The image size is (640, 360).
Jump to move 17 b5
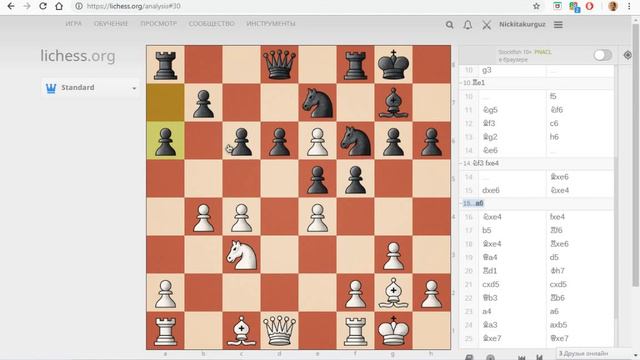coord(512,230)
